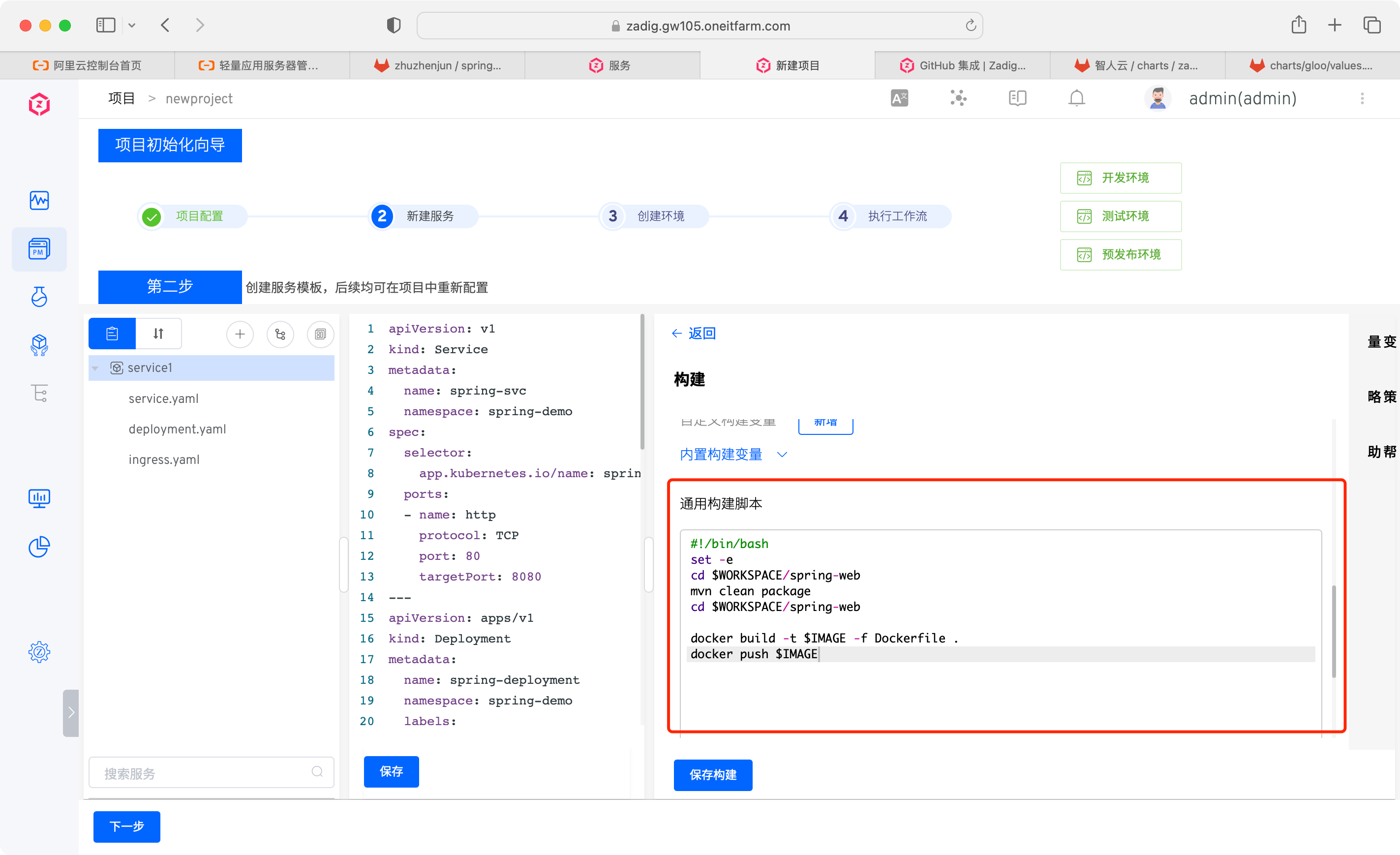
Task: Select the 开发环境 environment button
Action: tap(1121, 178)
